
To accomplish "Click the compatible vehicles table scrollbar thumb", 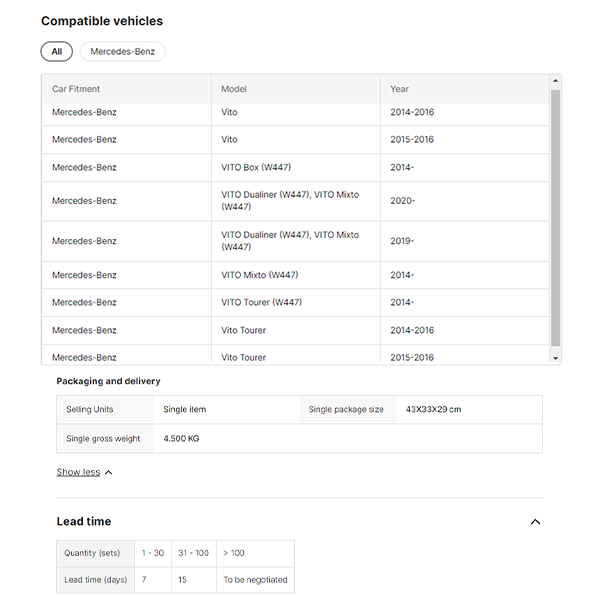I will pos(555,215).
